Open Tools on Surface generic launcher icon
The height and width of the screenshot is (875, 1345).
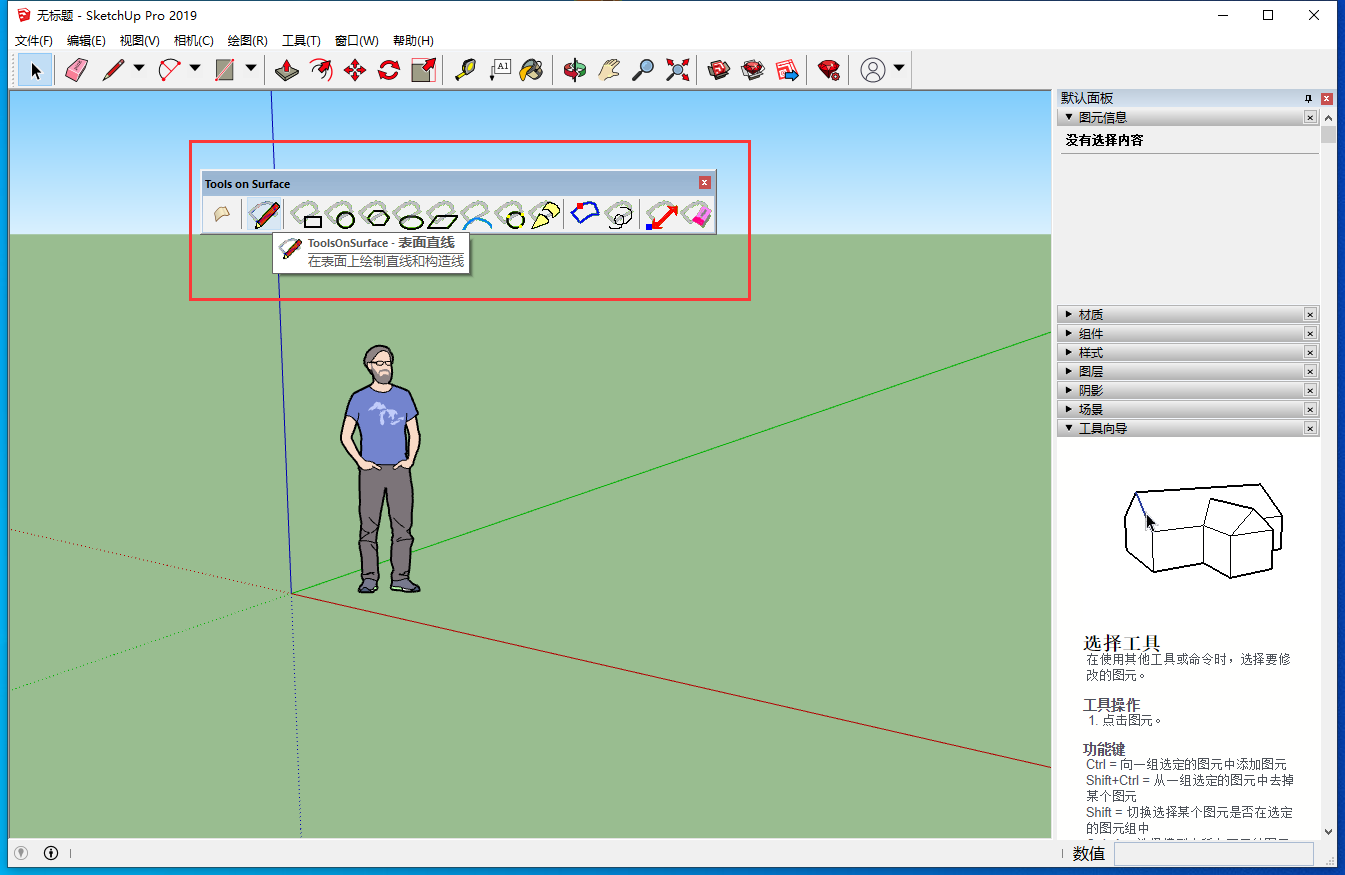click(221, 215)
